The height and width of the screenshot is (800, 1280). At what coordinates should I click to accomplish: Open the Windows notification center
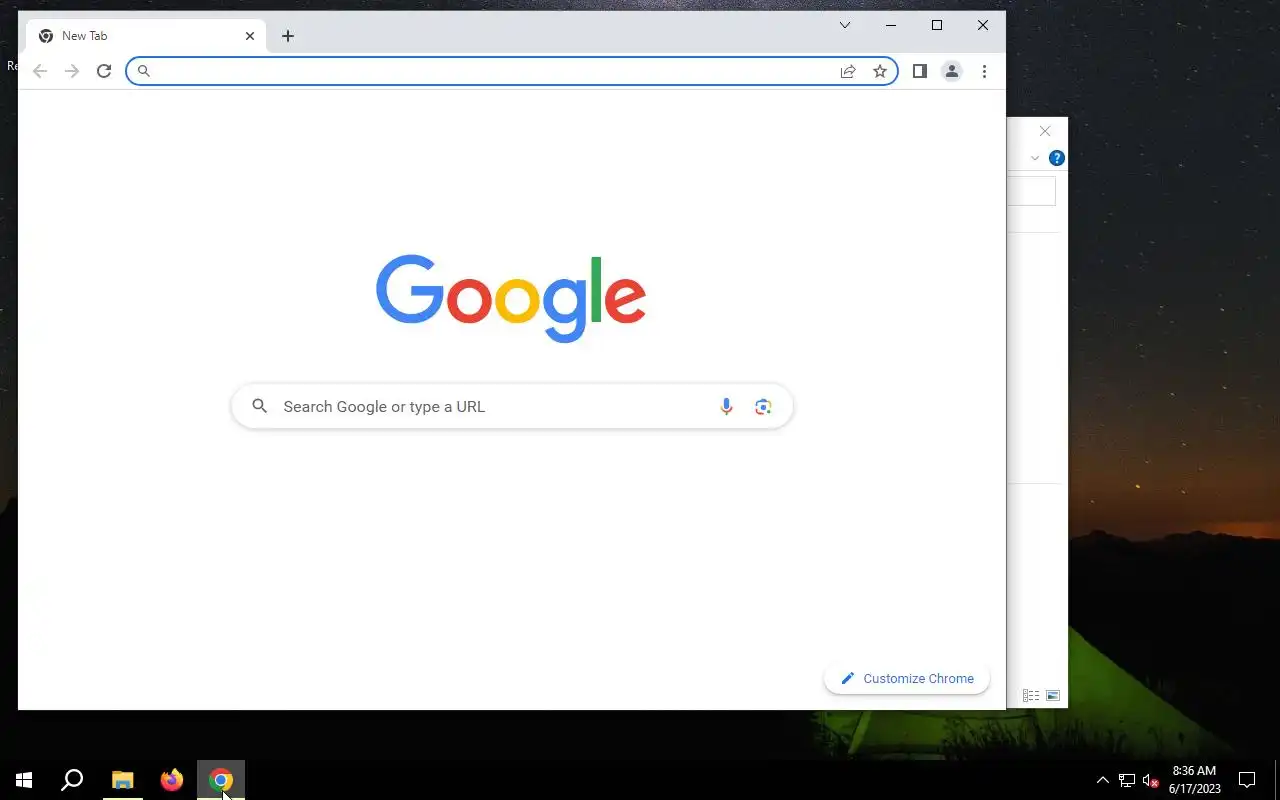click(x=1247, y=780)
